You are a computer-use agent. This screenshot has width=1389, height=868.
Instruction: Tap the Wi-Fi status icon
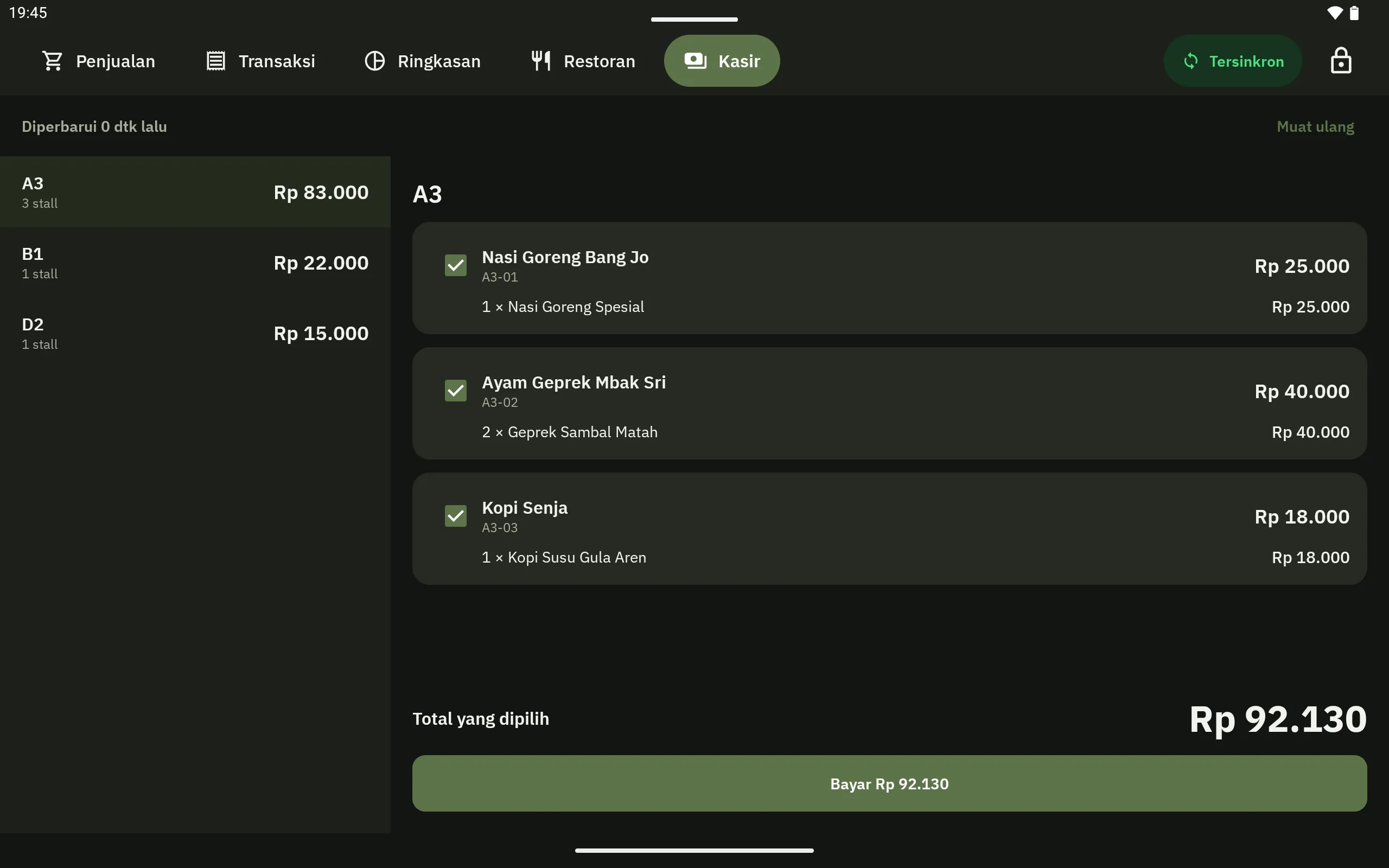coord(1335,12)
